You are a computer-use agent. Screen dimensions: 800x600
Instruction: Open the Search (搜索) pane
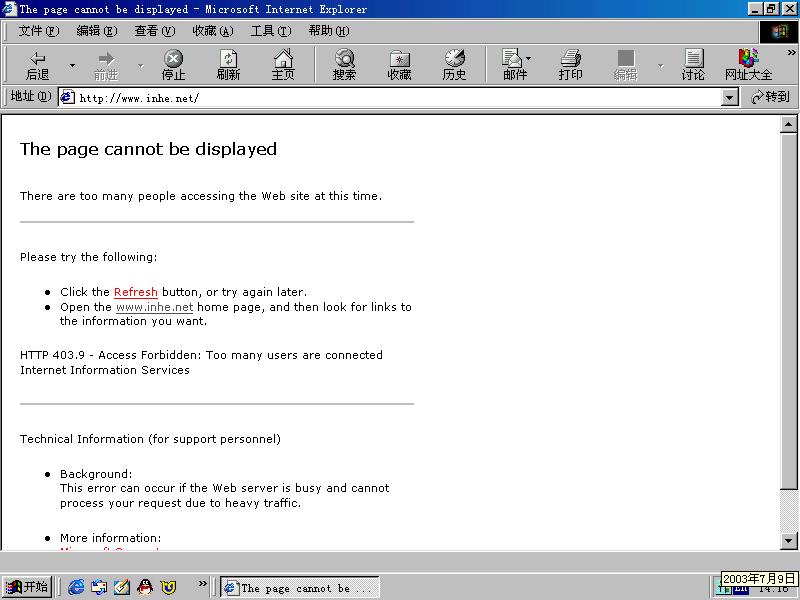344,66
